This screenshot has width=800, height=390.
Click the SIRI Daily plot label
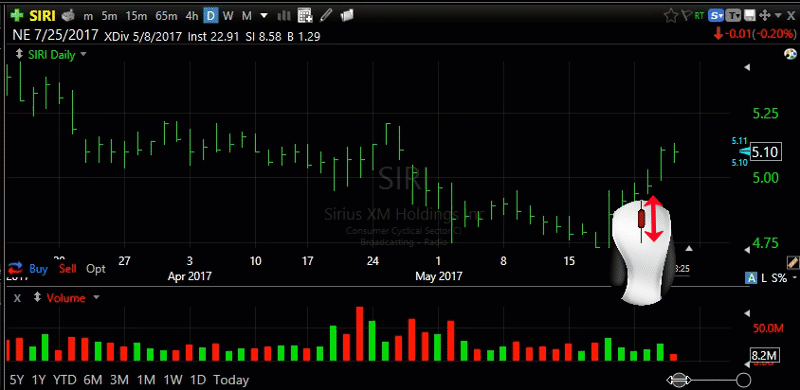(52, 55)
